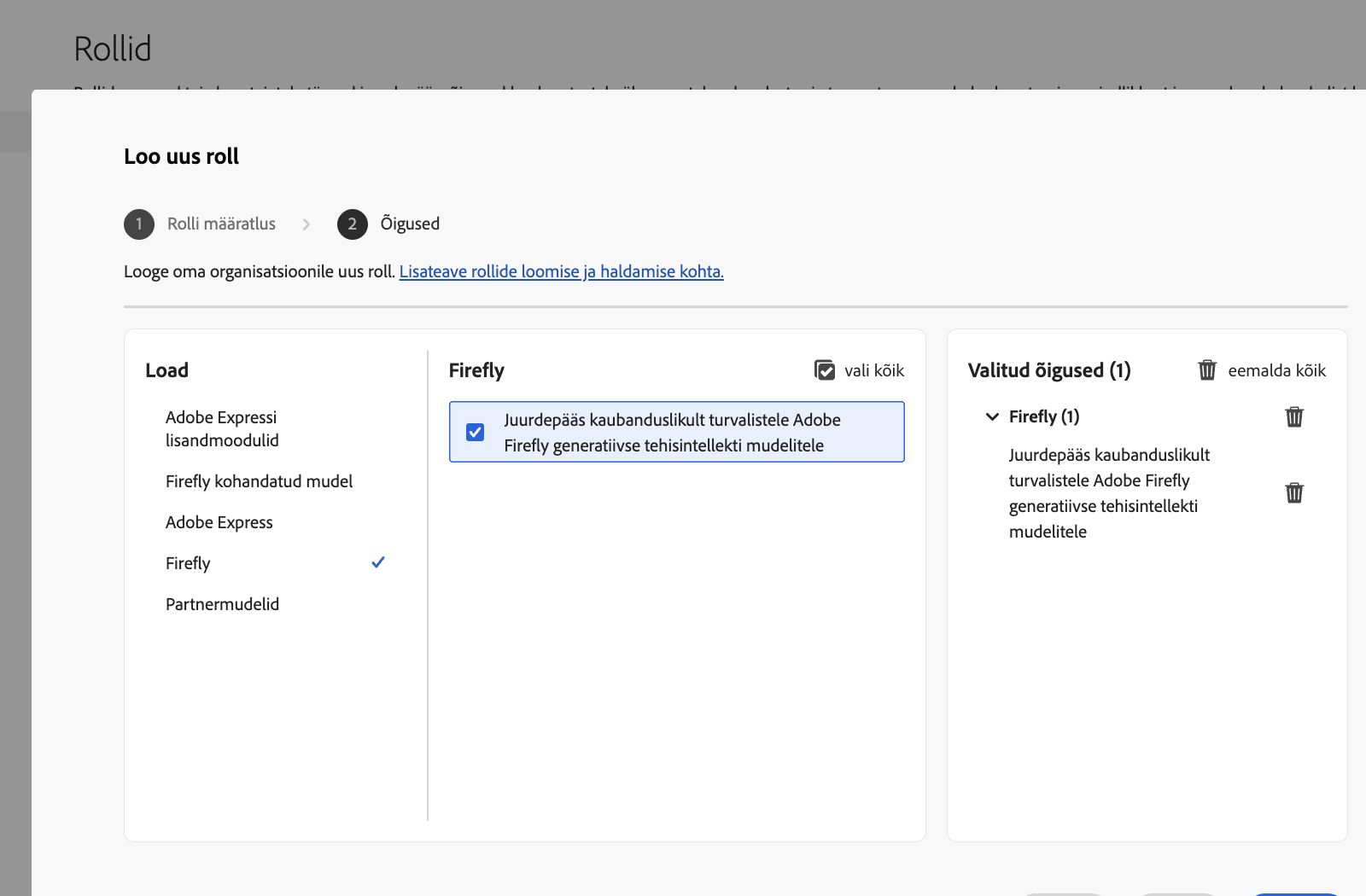Open Firefly kohandatud mudel category
The image size is (1366, 896).
coord(259,481)
